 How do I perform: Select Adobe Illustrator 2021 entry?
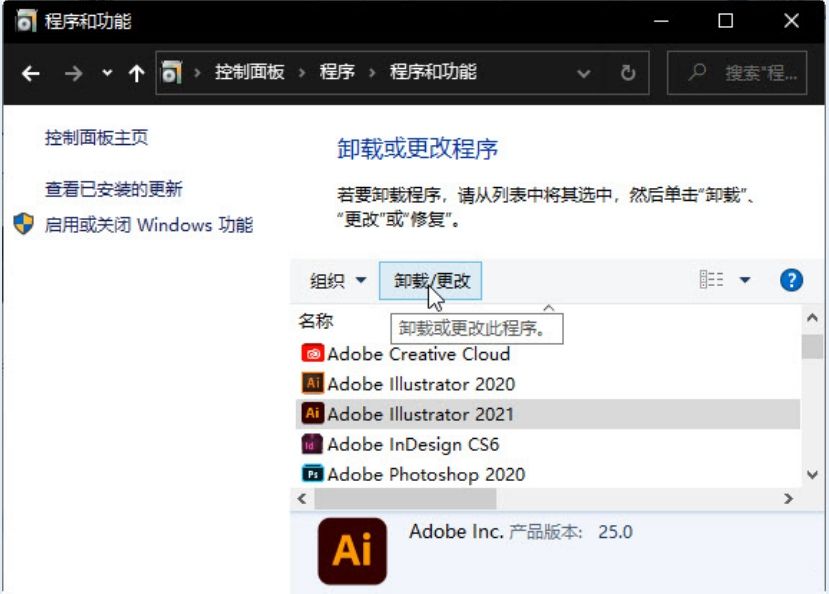click(548, 414)
